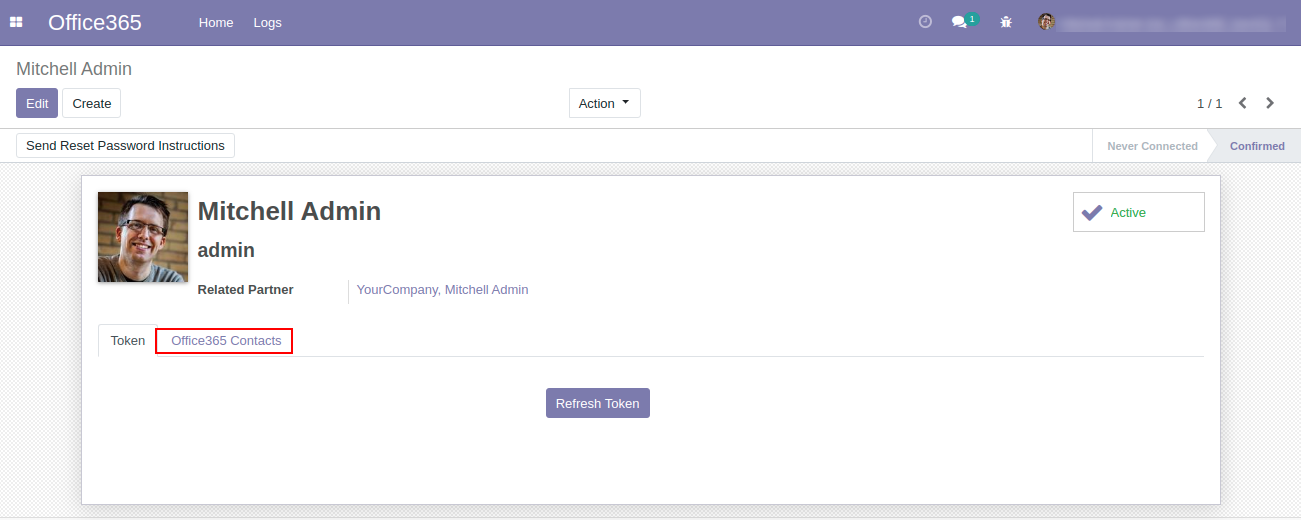Switch to the Office365 Contacts tab

[x=225, y=341]
